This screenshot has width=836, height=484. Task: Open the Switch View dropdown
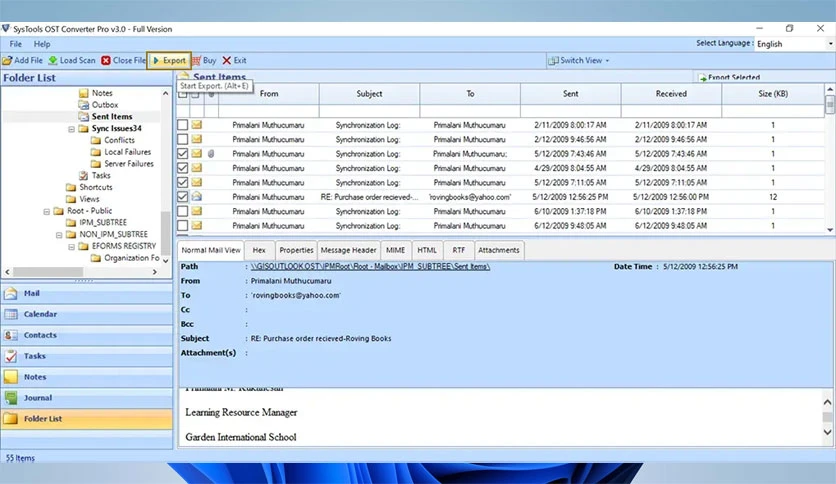578,61
